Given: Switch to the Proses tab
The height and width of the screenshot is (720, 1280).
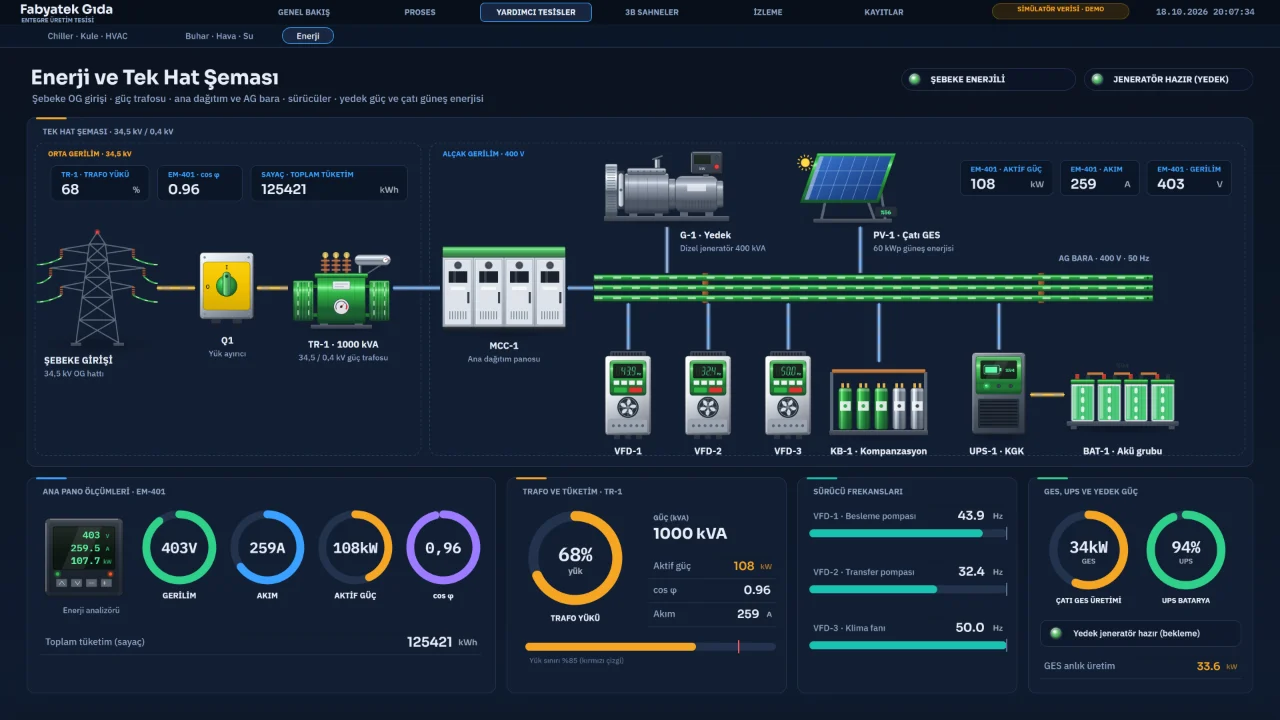Looking at the screenshot, I should (x=420, y=12).
